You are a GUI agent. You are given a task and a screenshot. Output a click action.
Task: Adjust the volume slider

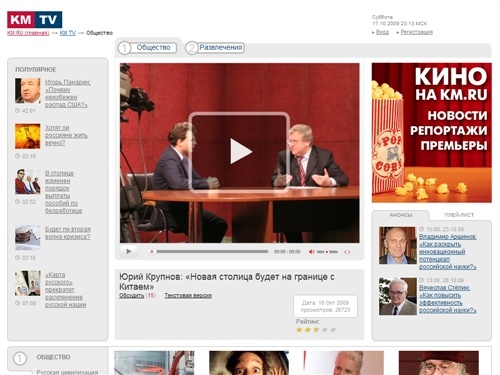click(x=327, y=252)
